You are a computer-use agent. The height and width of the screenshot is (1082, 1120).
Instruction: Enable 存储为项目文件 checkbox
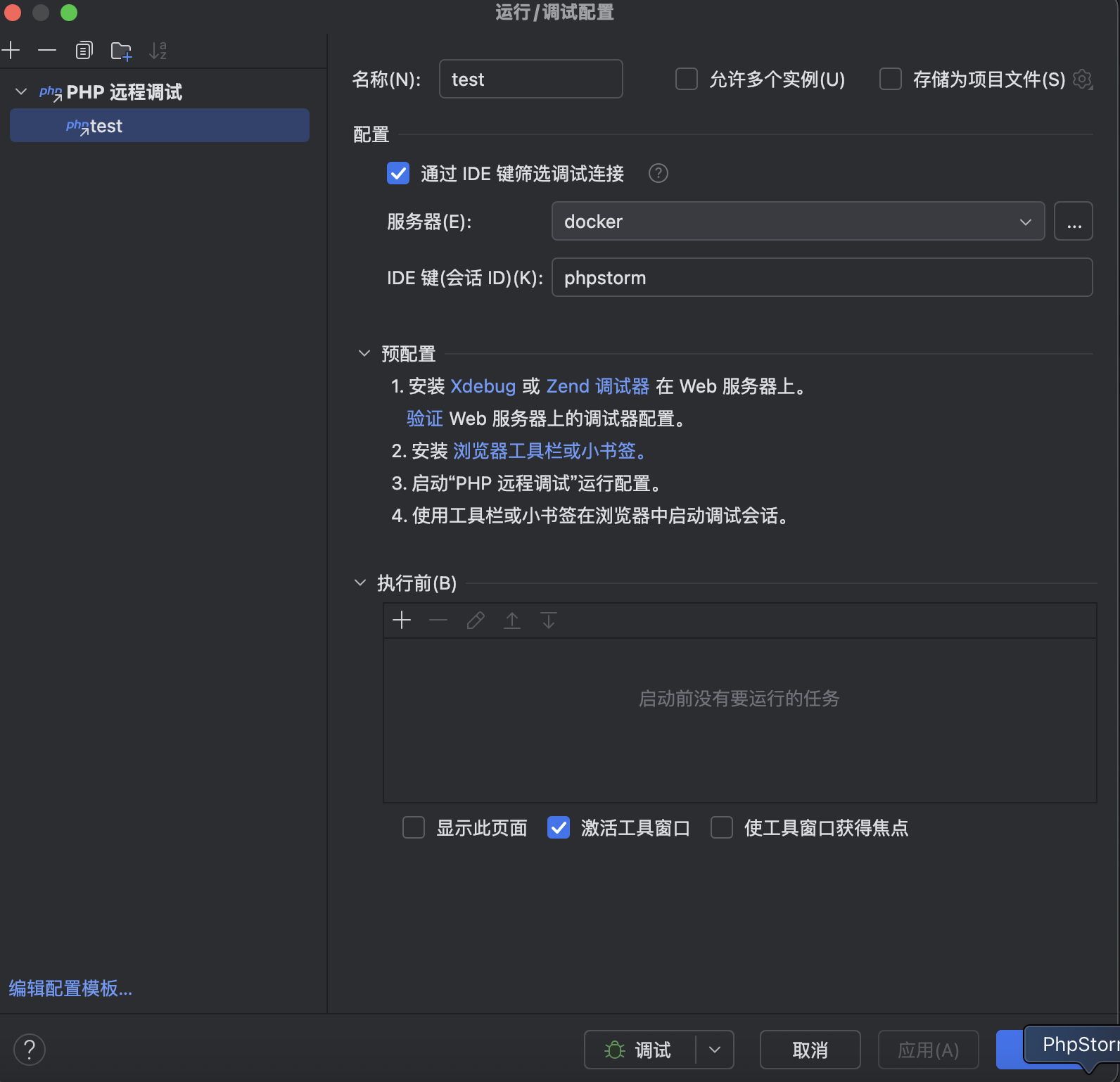(890, 79)
